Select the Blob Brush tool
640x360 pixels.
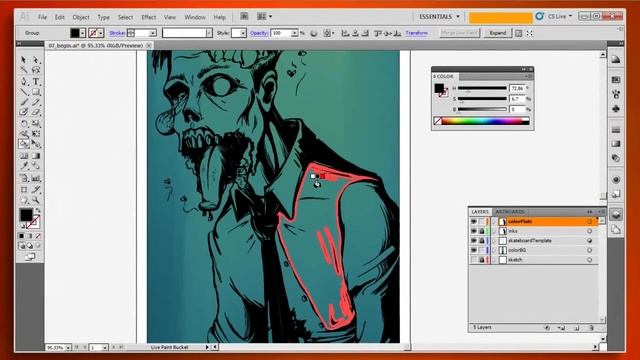[23, 112]
